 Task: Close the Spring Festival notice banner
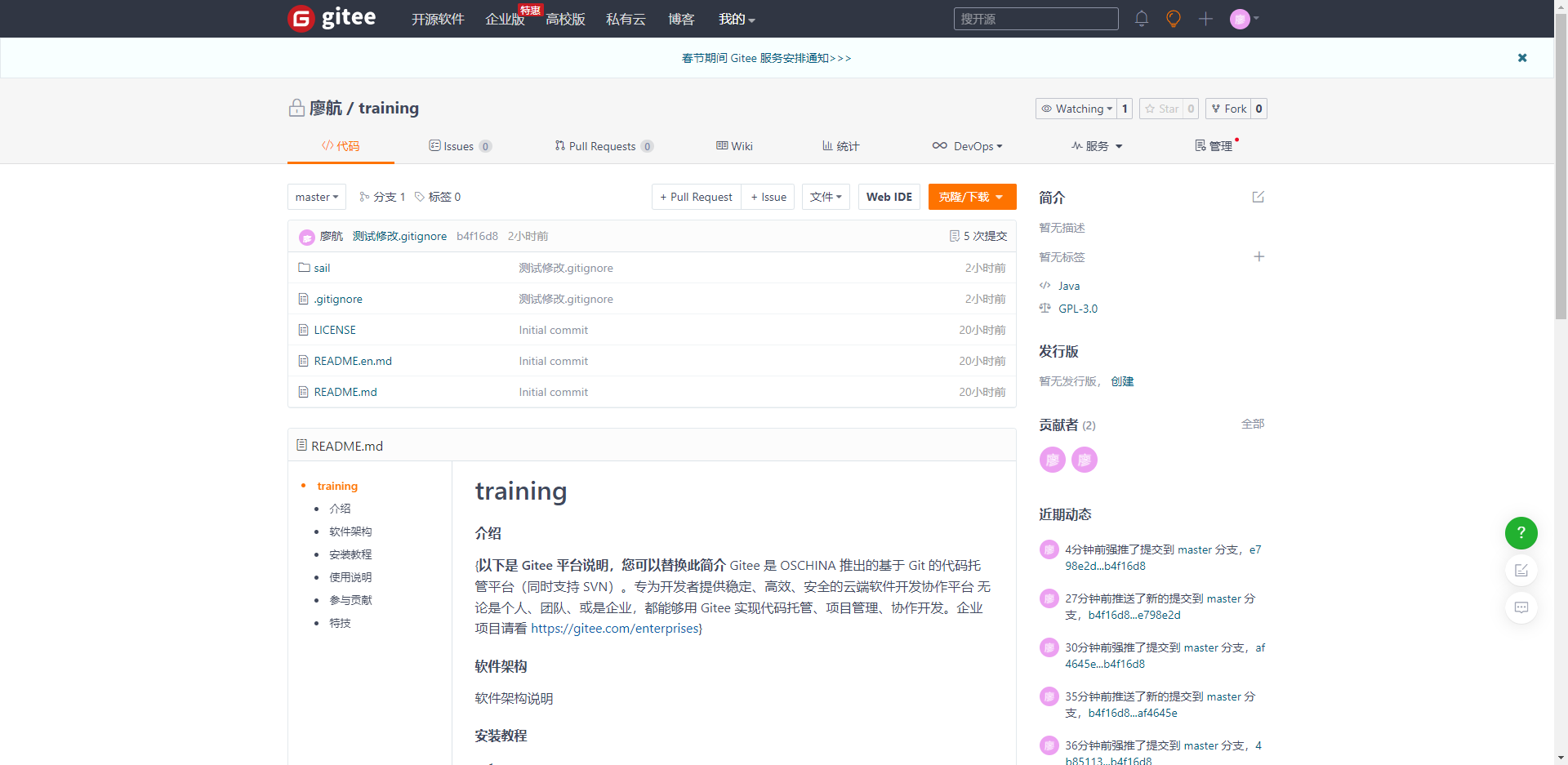pyautogui.click(x=1522, y=58)
